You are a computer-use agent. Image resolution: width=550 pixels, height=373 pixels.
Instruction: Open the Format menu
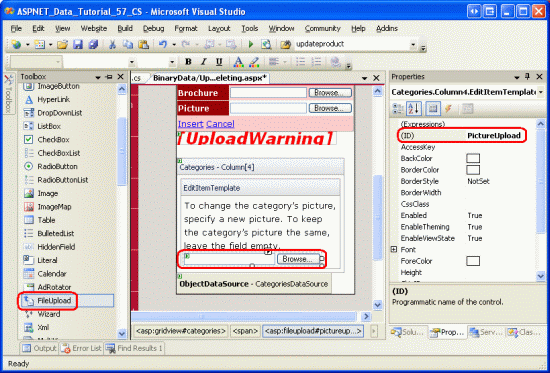pyautogui.click(x=186, y=28)
